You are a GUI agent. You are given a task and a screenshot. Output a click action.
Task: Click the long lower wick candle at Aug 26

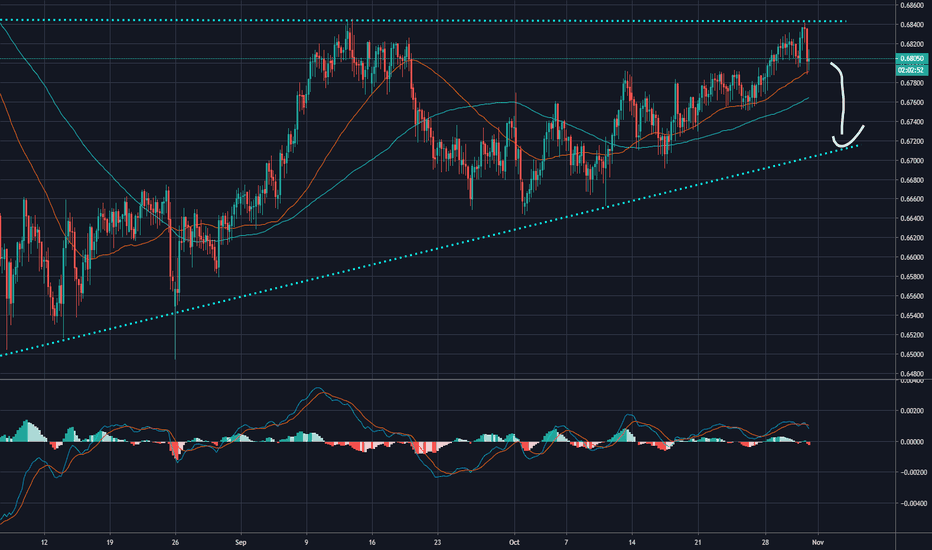click(175, 324)
